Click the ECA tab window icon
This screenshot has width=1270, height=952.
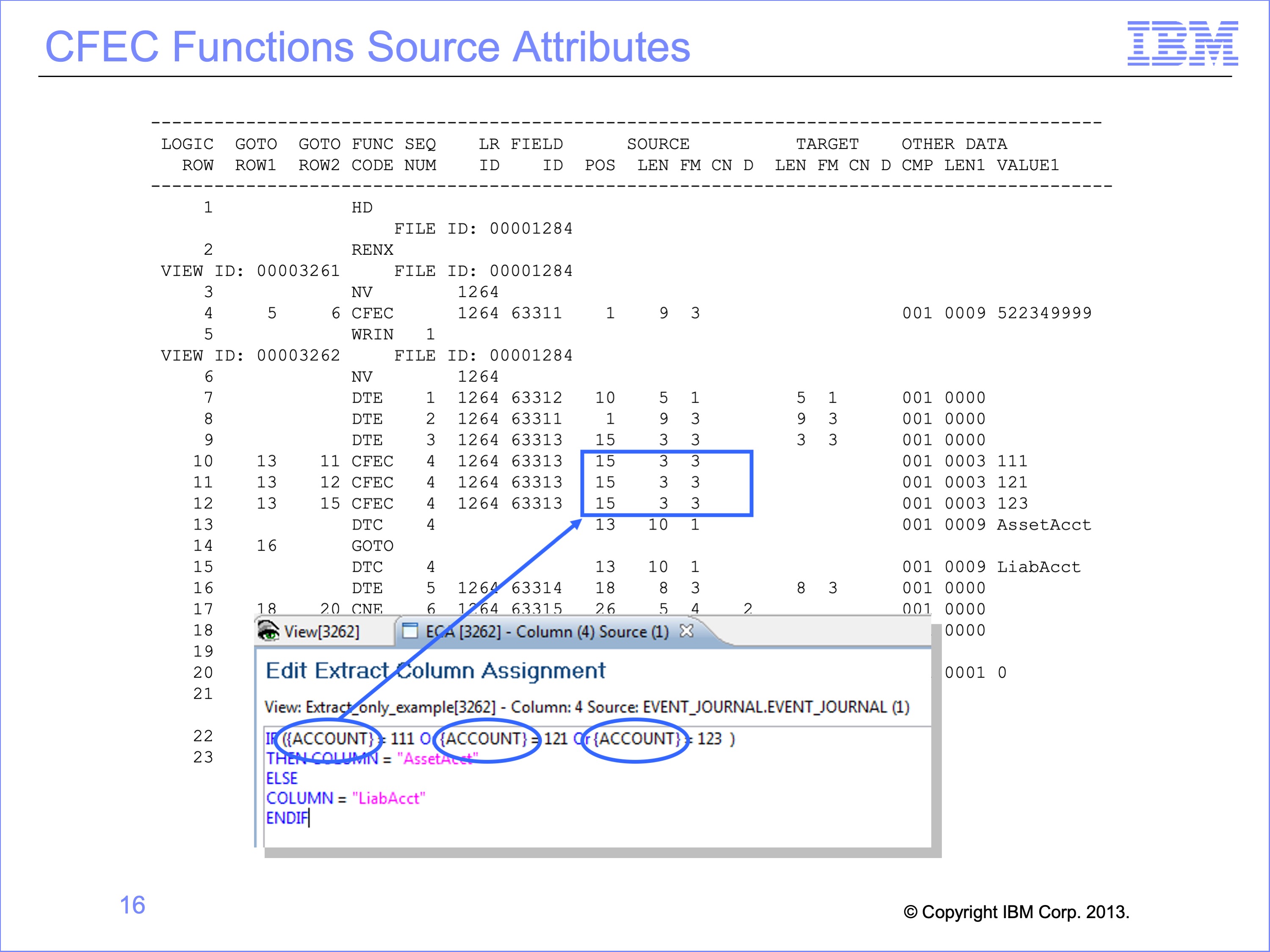pos(410,631)
